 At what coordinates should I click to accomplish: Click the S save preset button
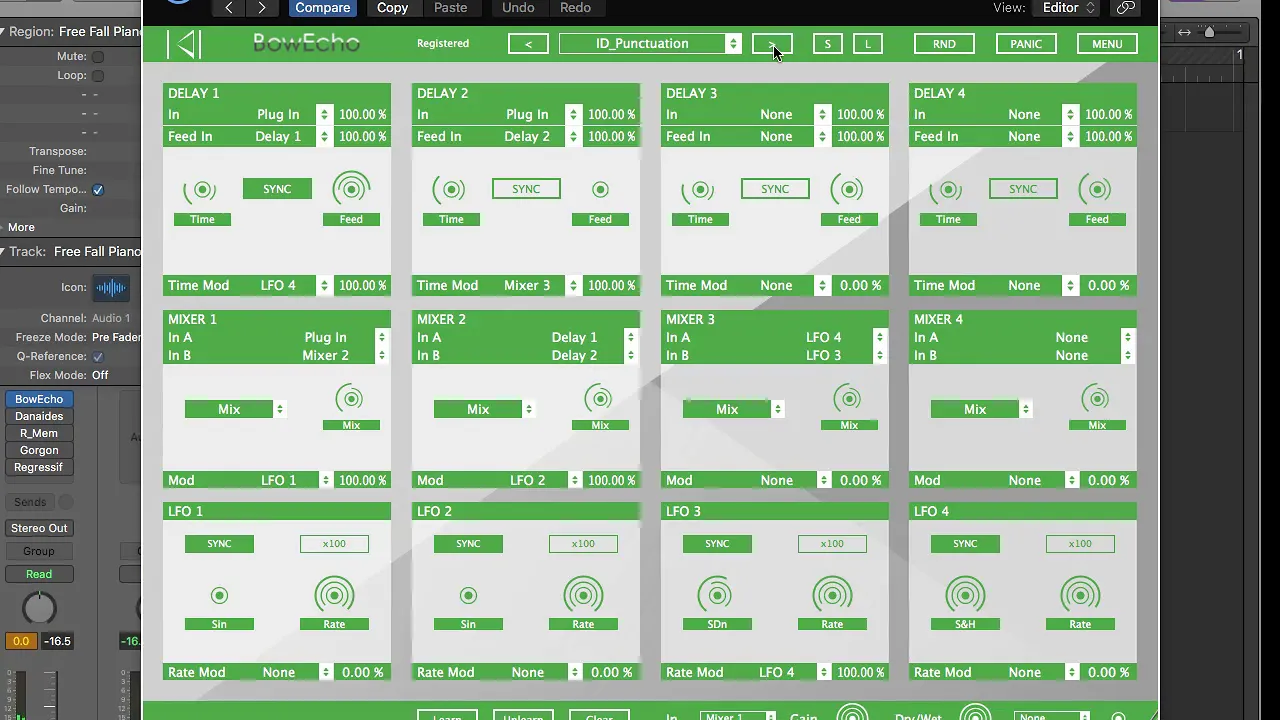827,44
